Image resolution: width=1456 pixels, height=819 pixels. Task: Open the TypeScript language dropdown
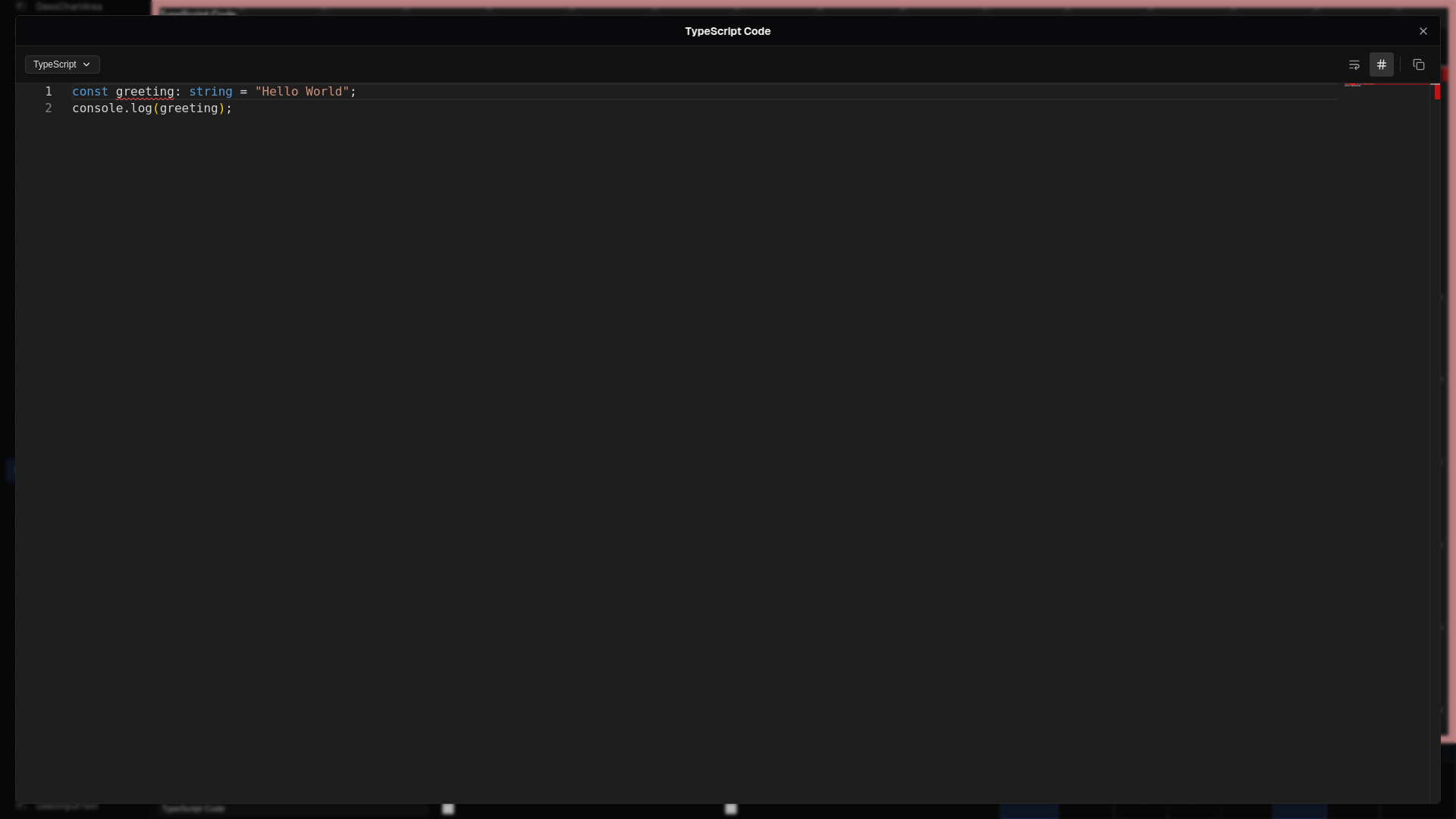tap(62, 64)
